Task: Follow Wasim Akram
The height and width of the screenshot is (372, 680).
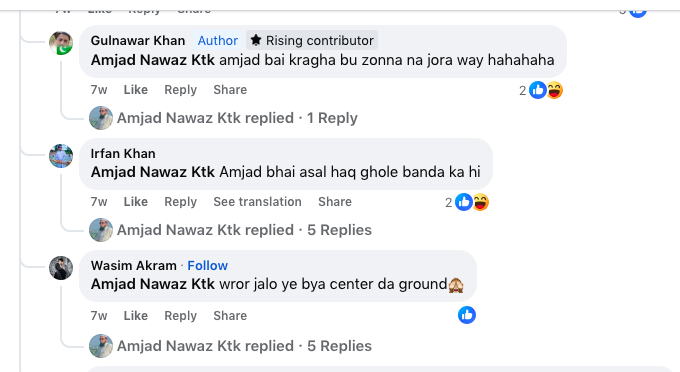Action: (x=207, y=265)
